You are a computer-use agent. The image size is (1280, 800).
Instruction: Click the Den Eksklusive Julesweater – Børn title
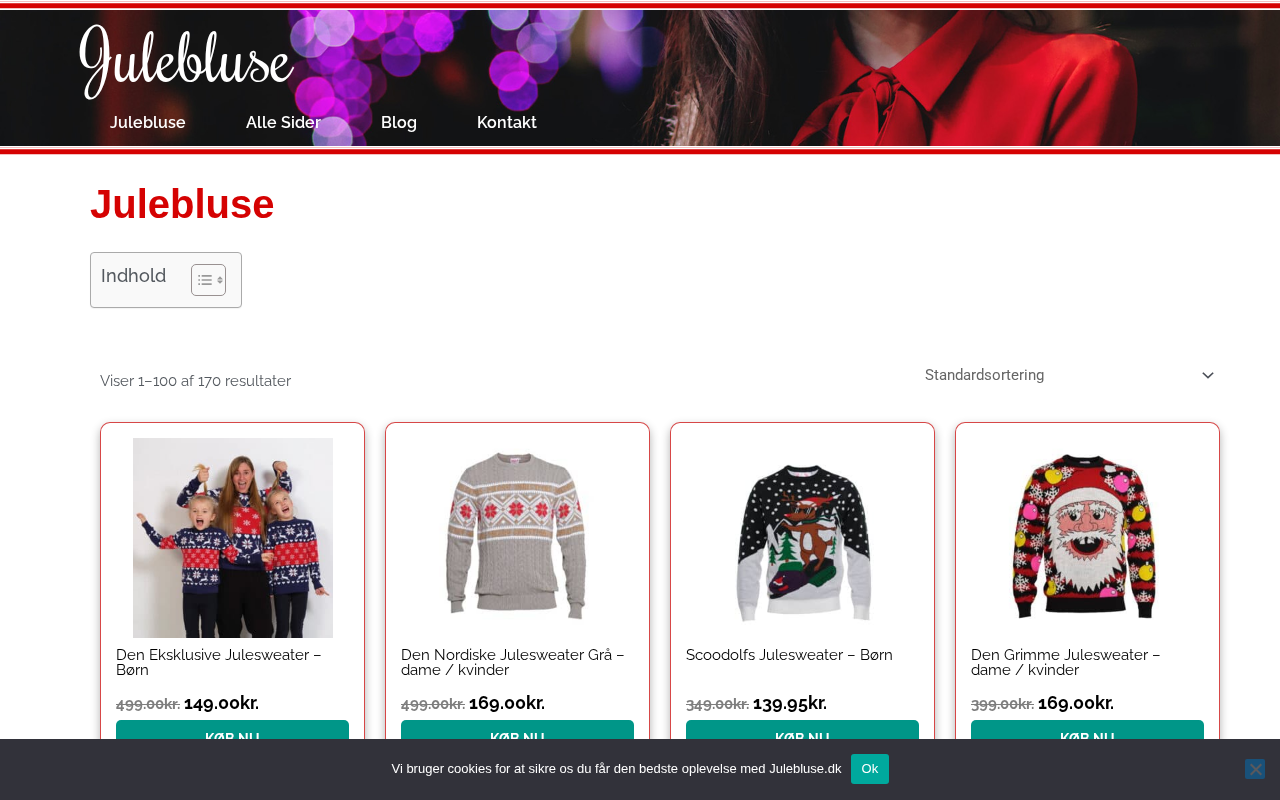click(219, 662)
